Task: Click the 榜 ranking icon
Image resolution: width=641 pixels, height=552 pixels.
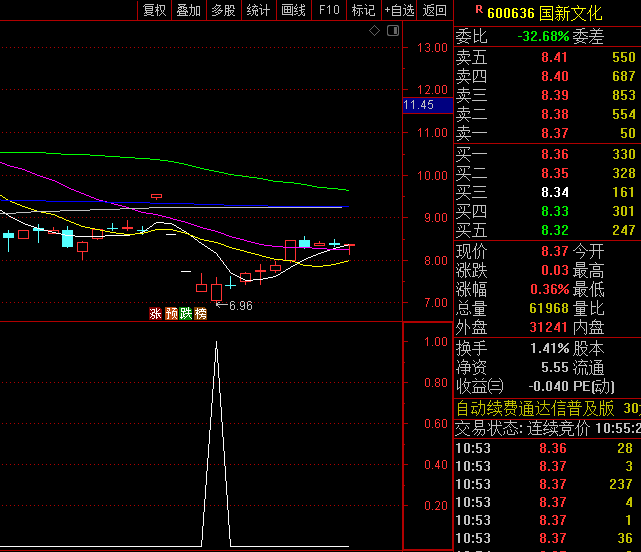Action: click(200, 313)
